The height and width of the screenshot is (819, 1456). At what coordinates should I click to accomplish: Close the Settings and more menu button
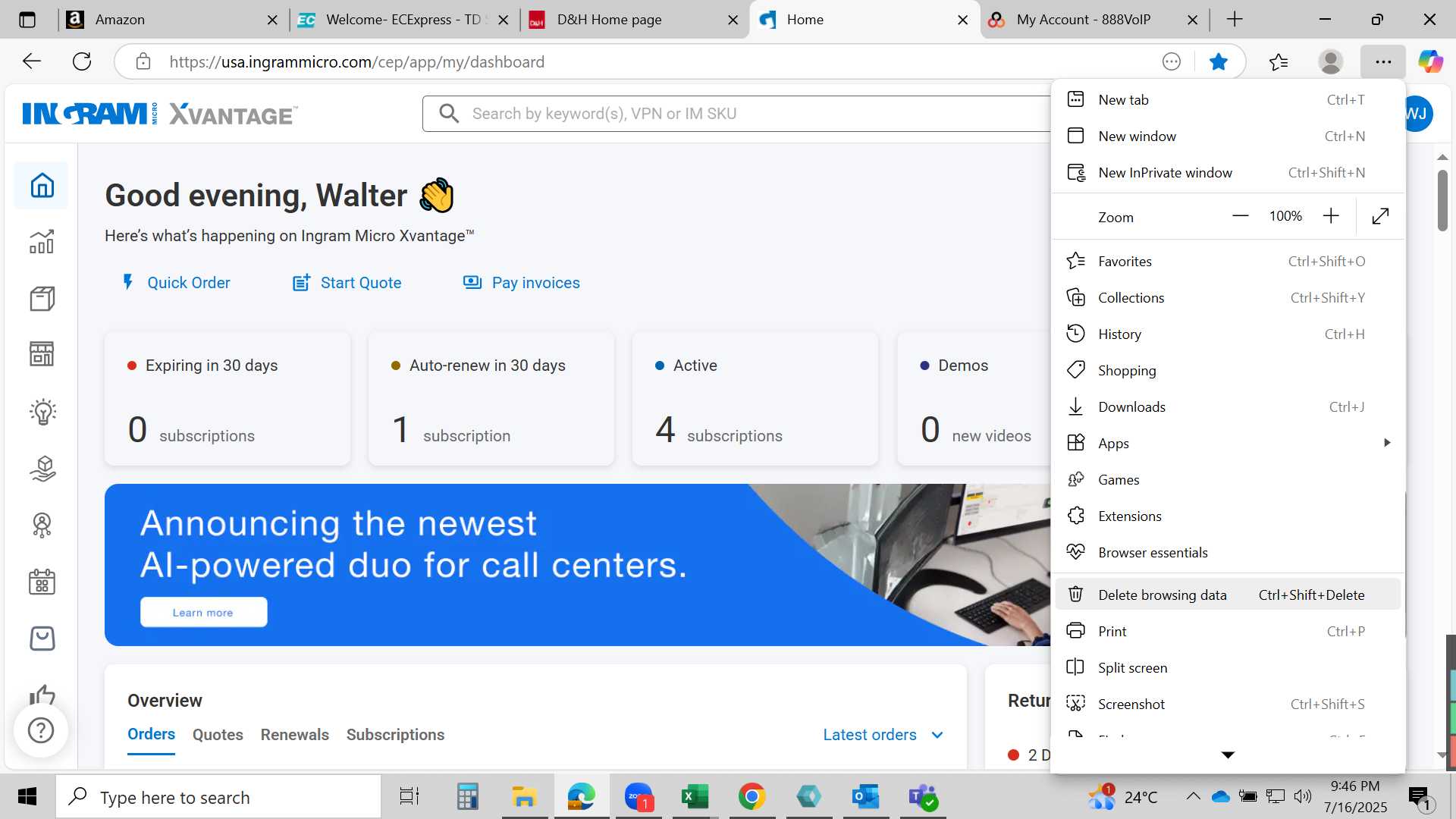coord(1383,61)
